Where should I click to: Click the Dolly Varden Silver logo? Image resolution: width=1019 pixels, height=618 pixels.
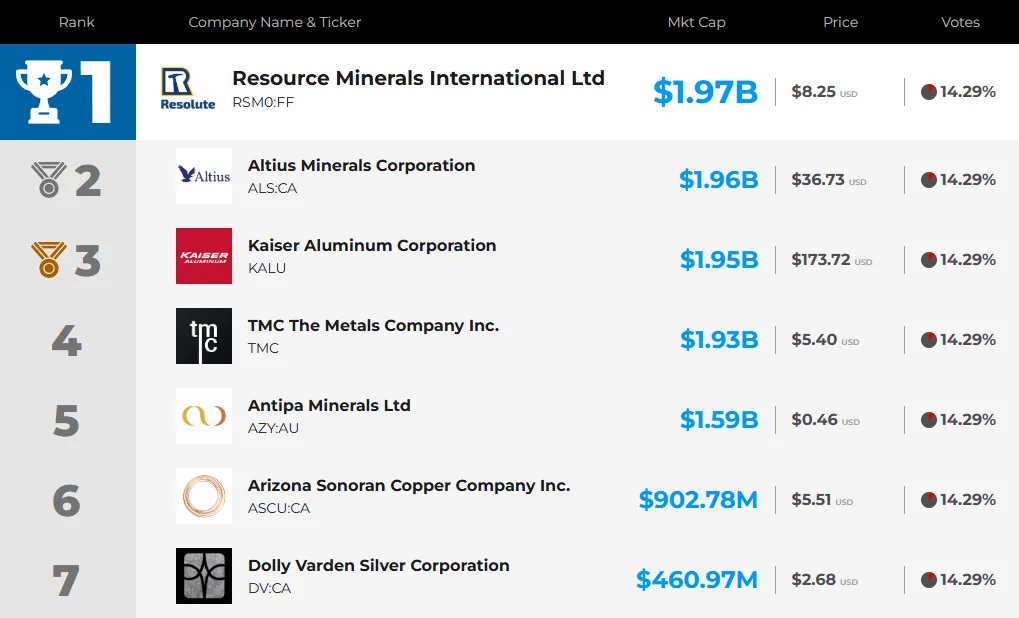[x=203, y=576]
